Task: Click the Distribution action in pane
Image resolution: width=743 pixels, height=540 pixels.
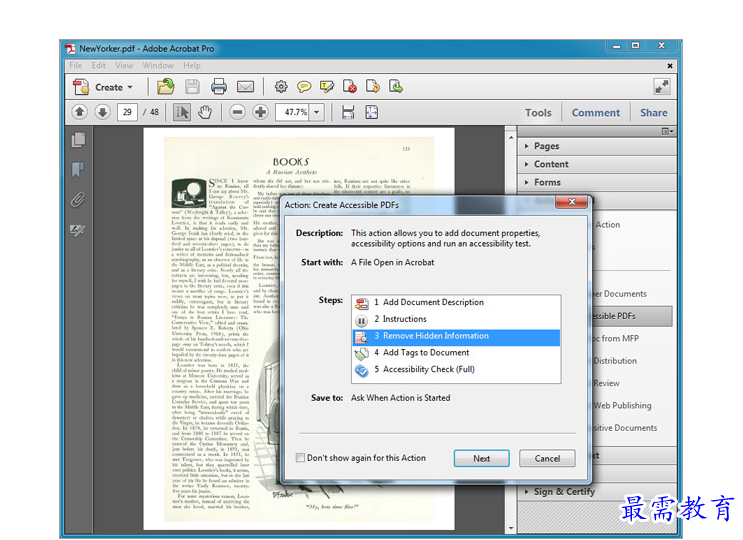Action: click(x=615, y=361)
